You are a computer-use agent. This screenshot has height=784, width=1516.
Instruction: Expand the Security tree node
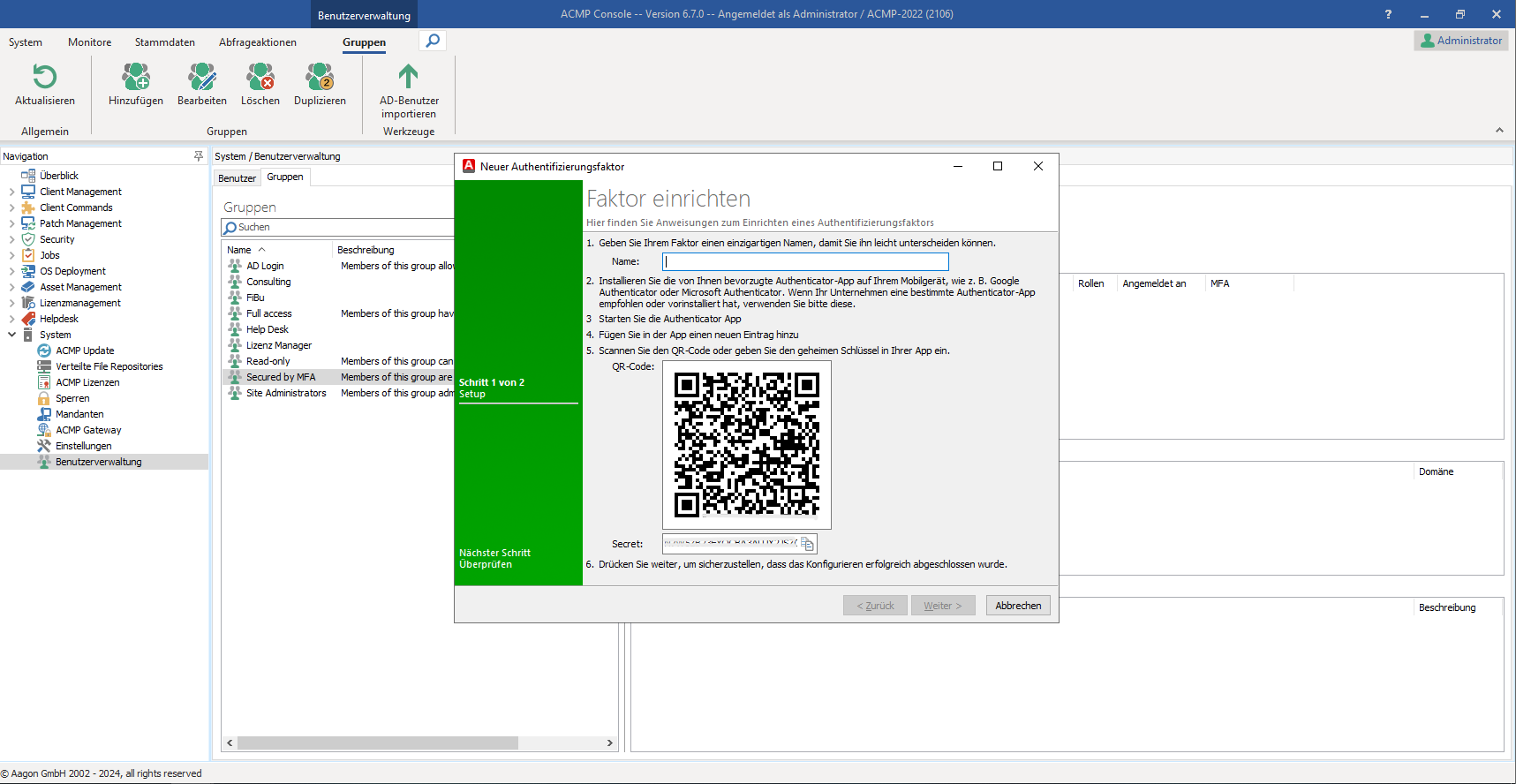[11, 239]
